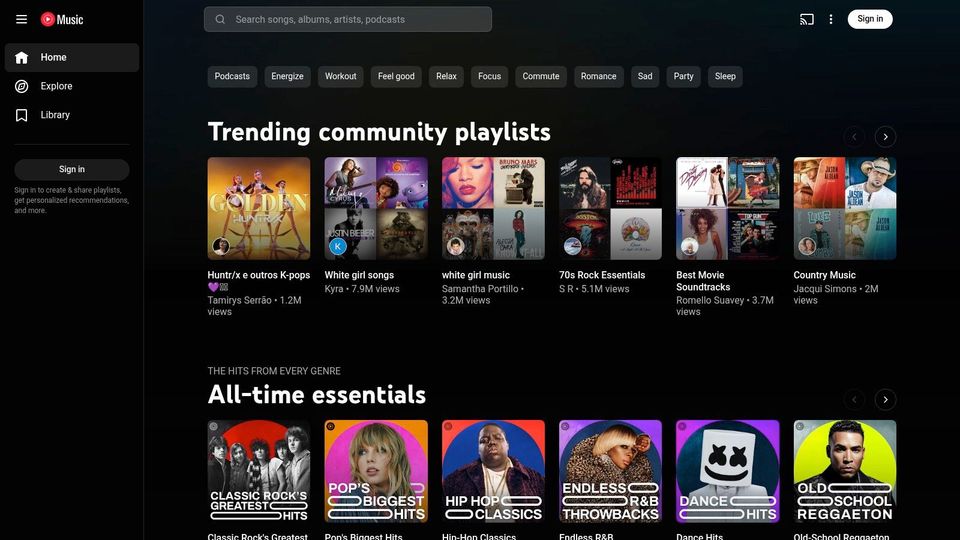The width and height of the screenshot is (960, 540).
Task: Open 70s Rock Essentials playlist cover
Action: point(610,209)
